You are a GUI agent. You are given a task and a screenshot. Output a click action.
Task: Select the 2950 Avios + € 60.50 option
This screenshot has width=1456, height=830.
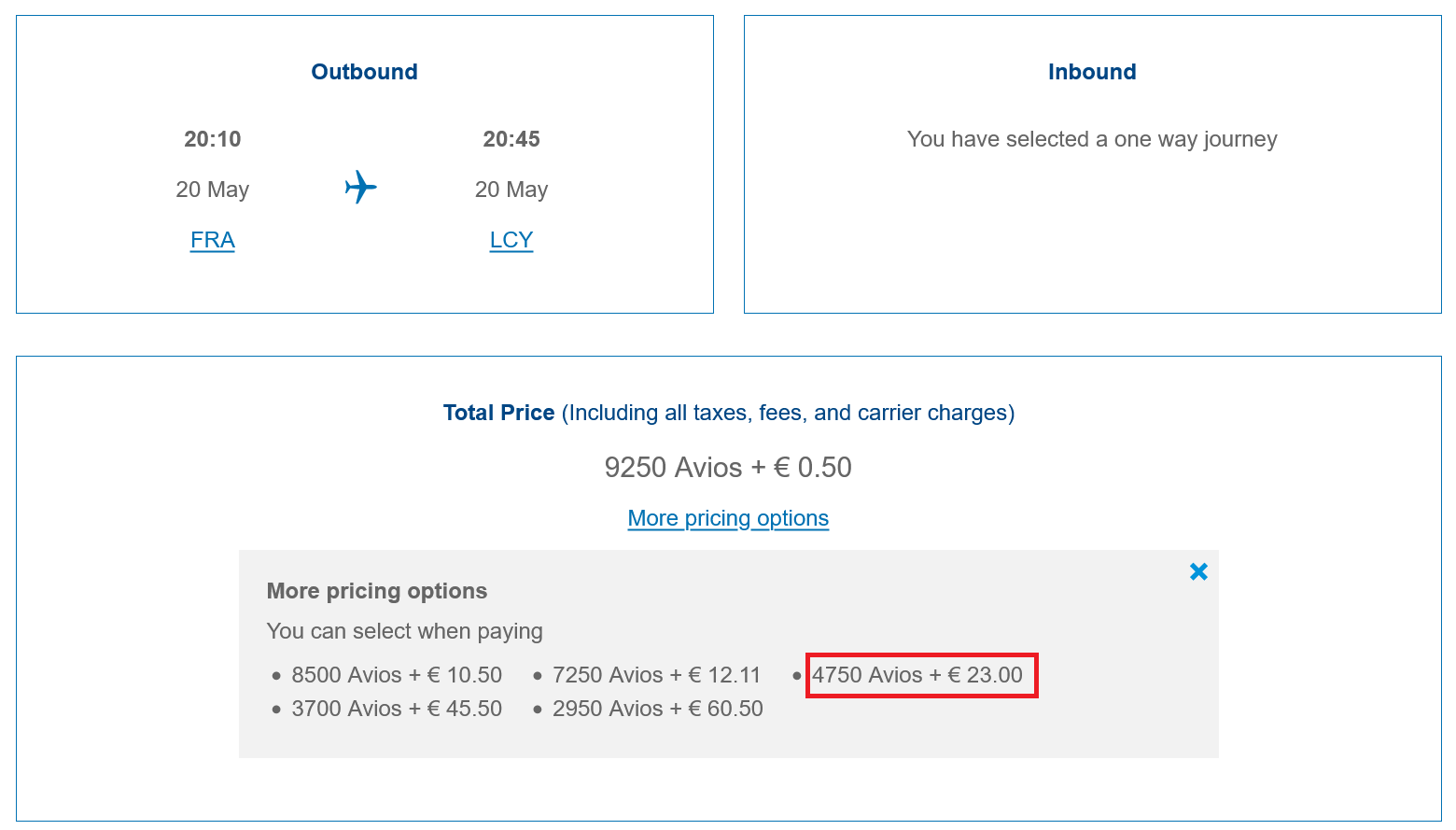[658, 709]
